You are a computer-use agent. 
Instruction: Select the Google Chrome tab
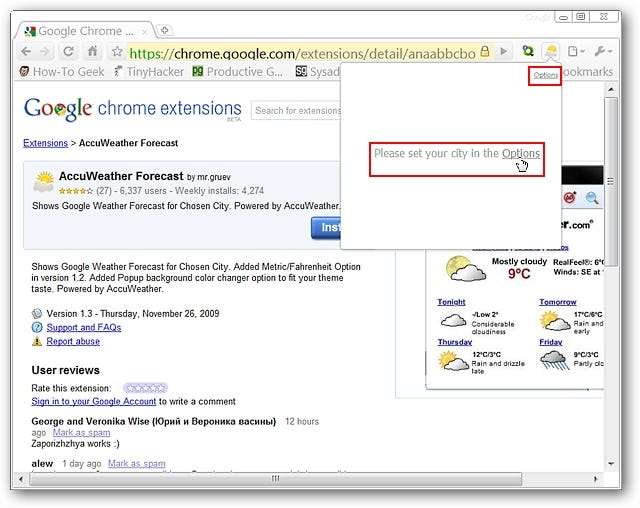click(85, 31)
